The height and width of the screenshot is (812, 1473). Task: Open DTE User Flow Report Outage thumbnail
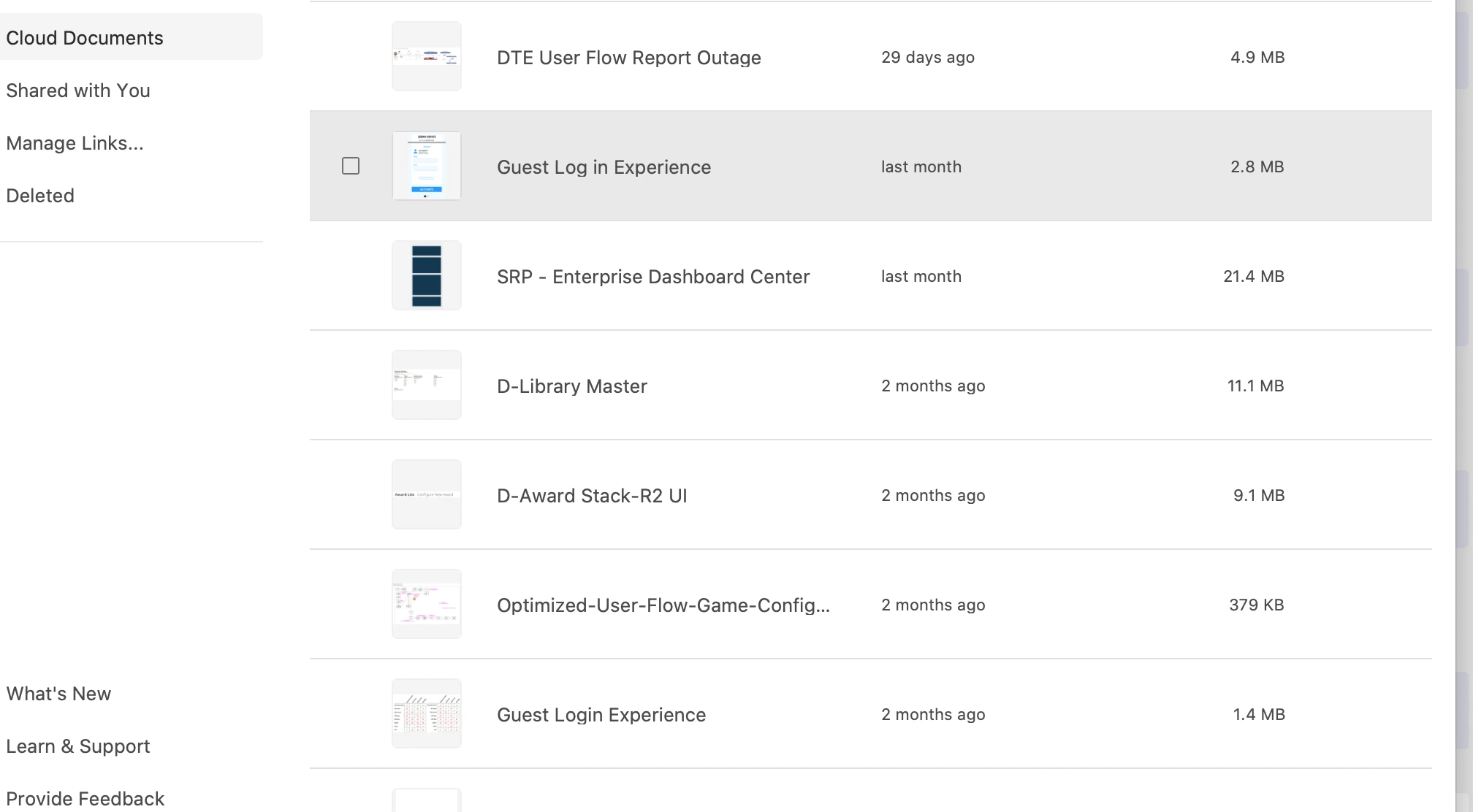pyautogui.click(x=426, y=56)
